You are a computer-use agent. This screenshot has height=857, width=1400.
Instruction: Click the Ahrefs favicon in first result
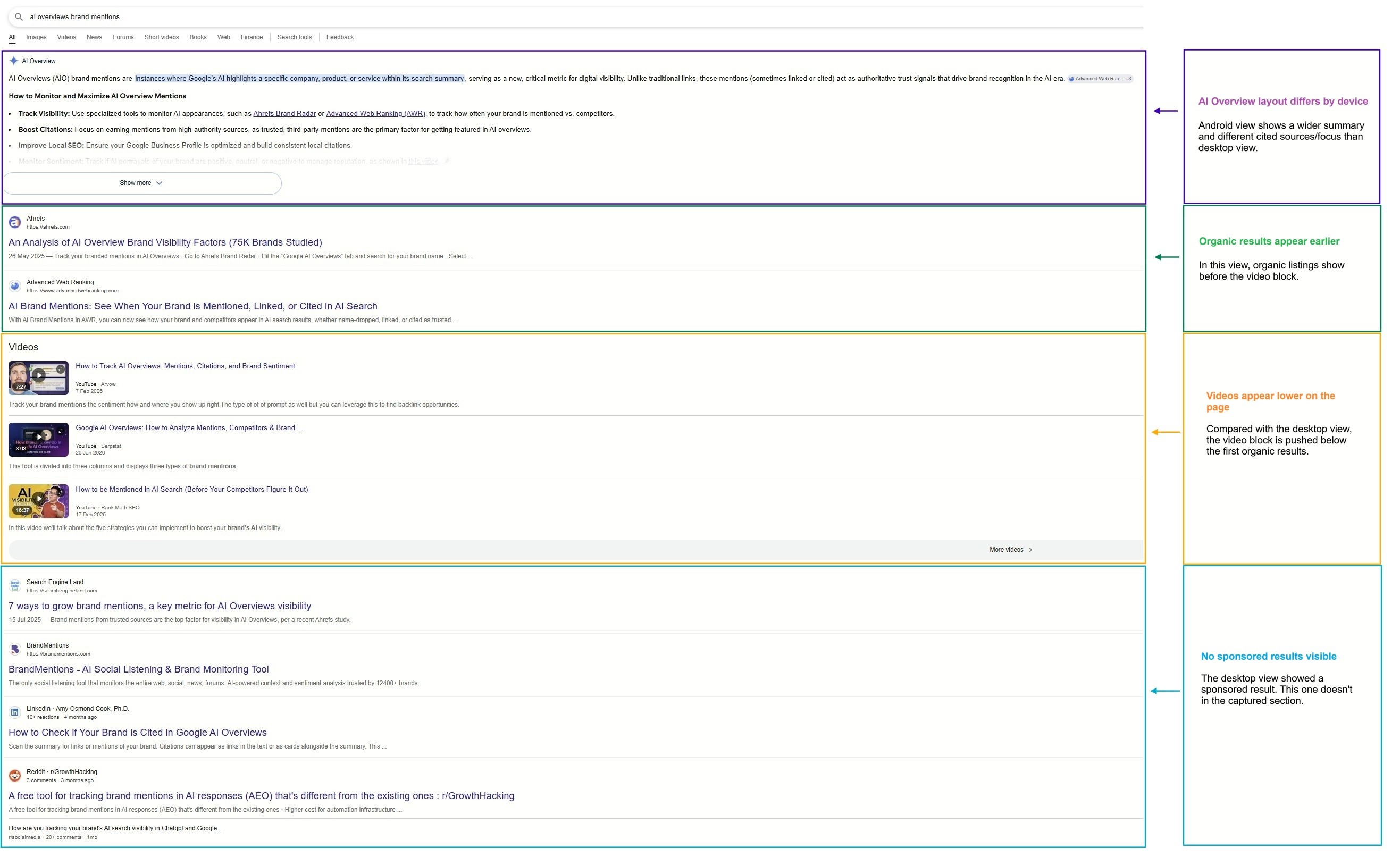click(x=15, y=223)
